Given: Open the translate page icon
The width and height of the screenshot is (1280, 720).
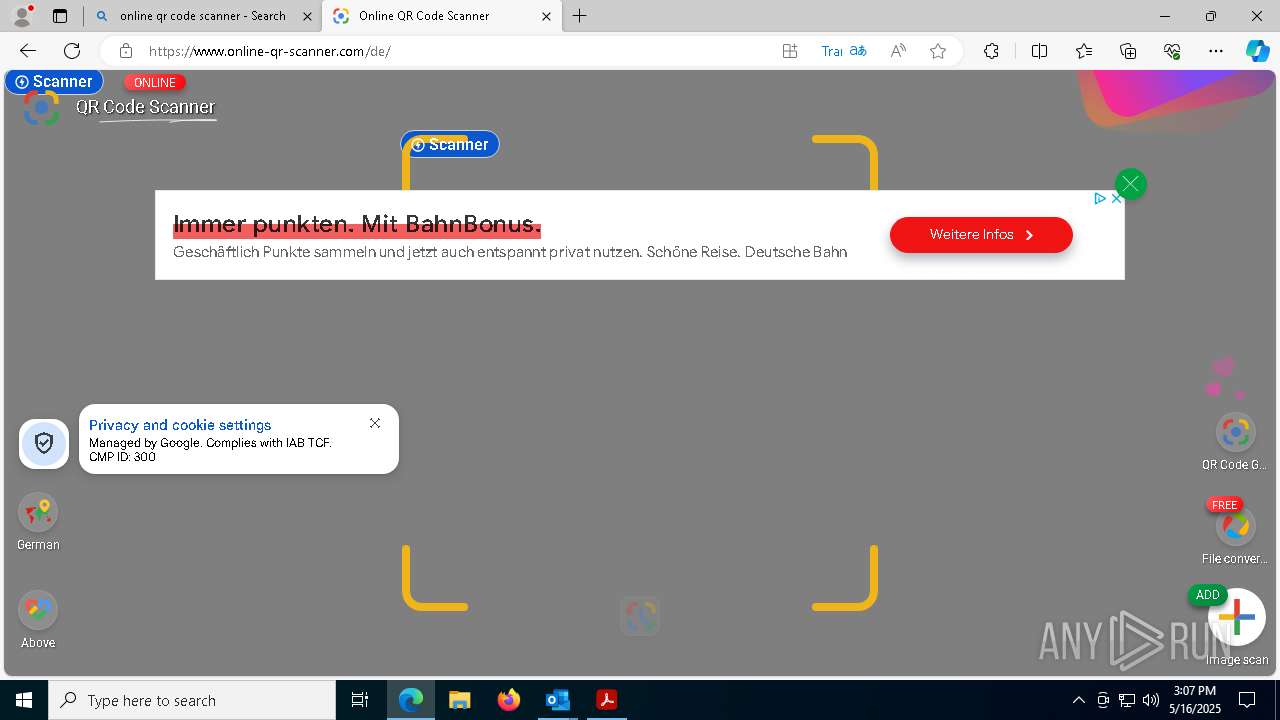Looking at the screenshot, I should (844, 51).
